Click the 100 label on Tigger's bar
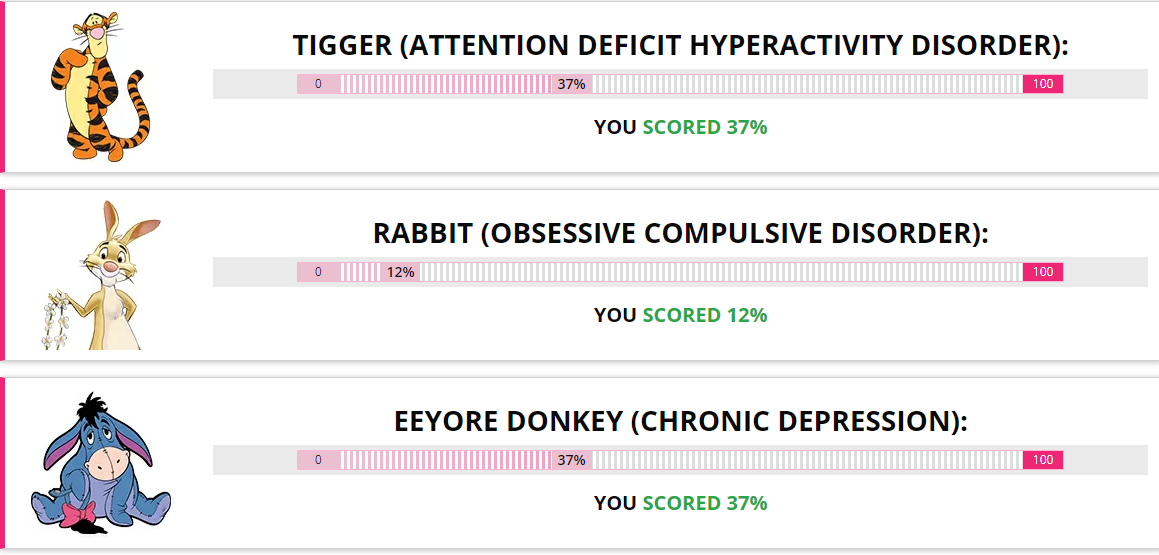This screenshot has height=555, width=1159. 1043,84
